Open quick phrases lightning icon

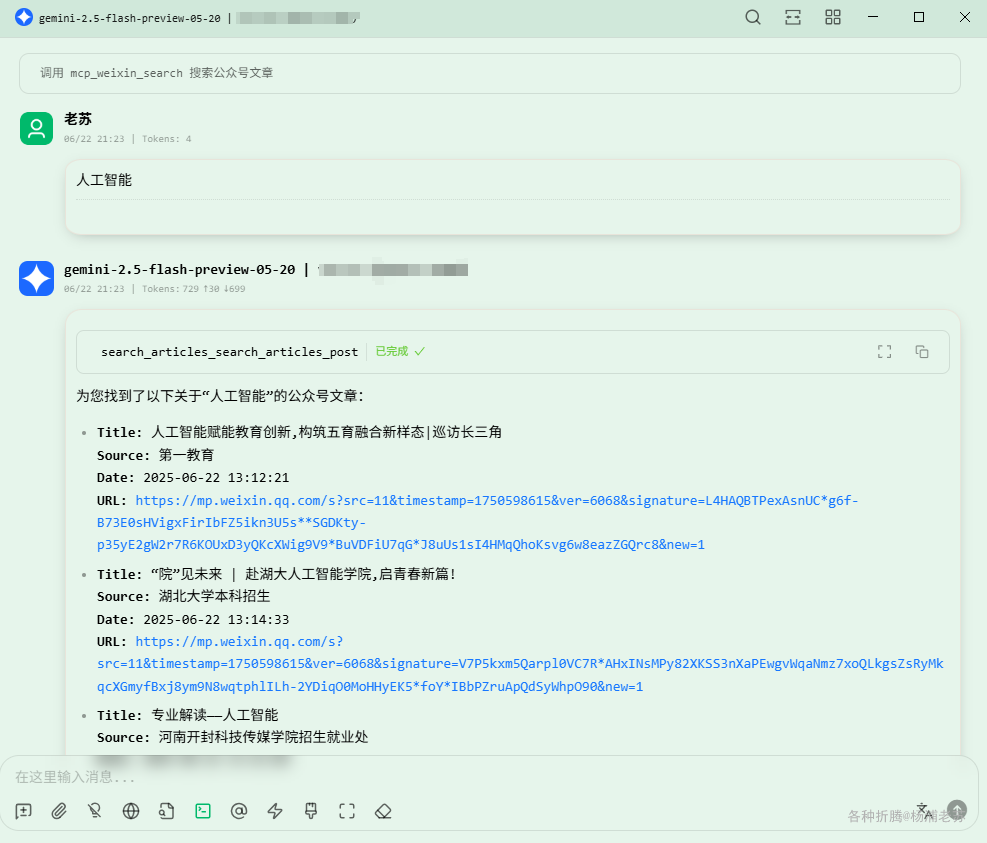coord(275,811)
